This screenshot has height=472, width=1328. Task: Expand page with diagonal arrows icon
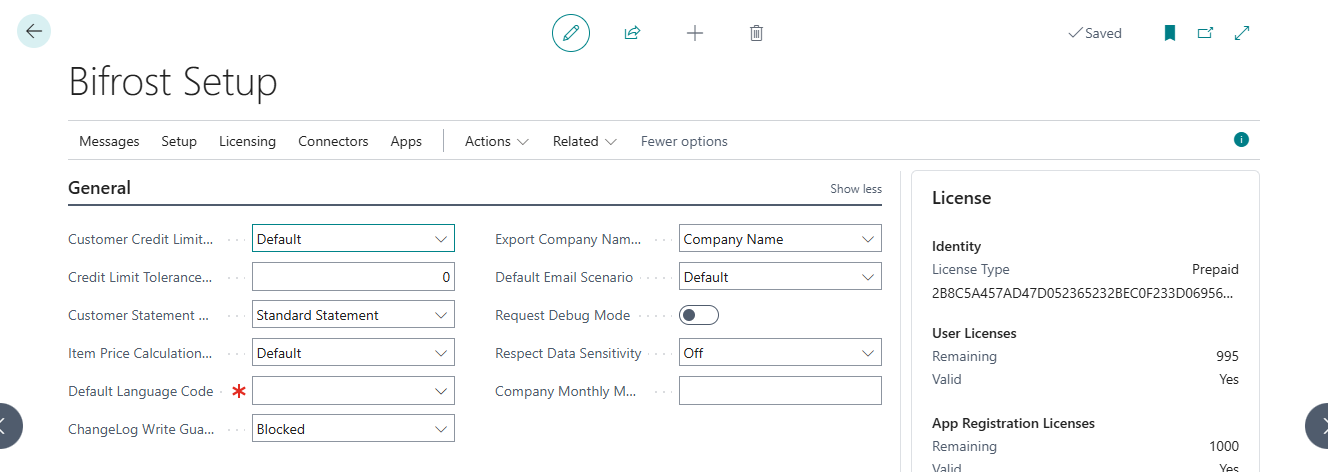click(1242, 33)
